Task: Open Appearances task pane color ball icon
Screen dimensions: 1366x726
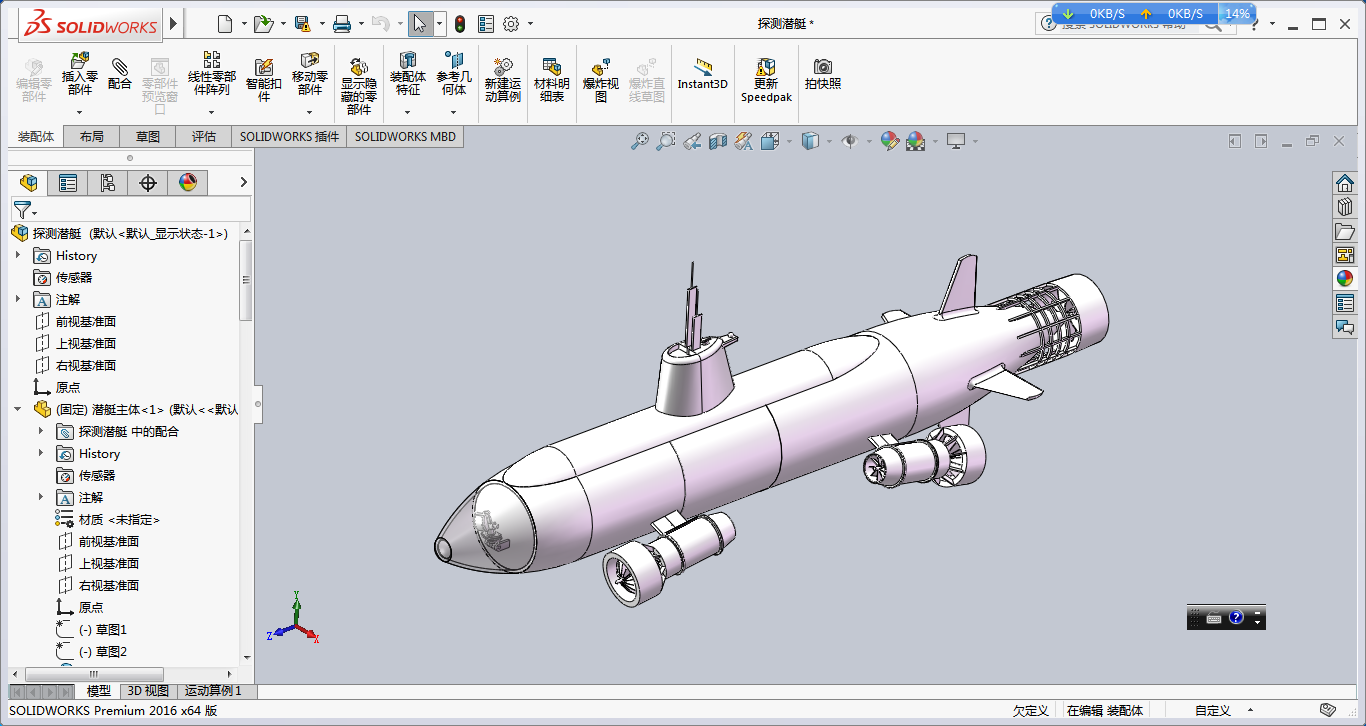Action: coord(1345,278)
